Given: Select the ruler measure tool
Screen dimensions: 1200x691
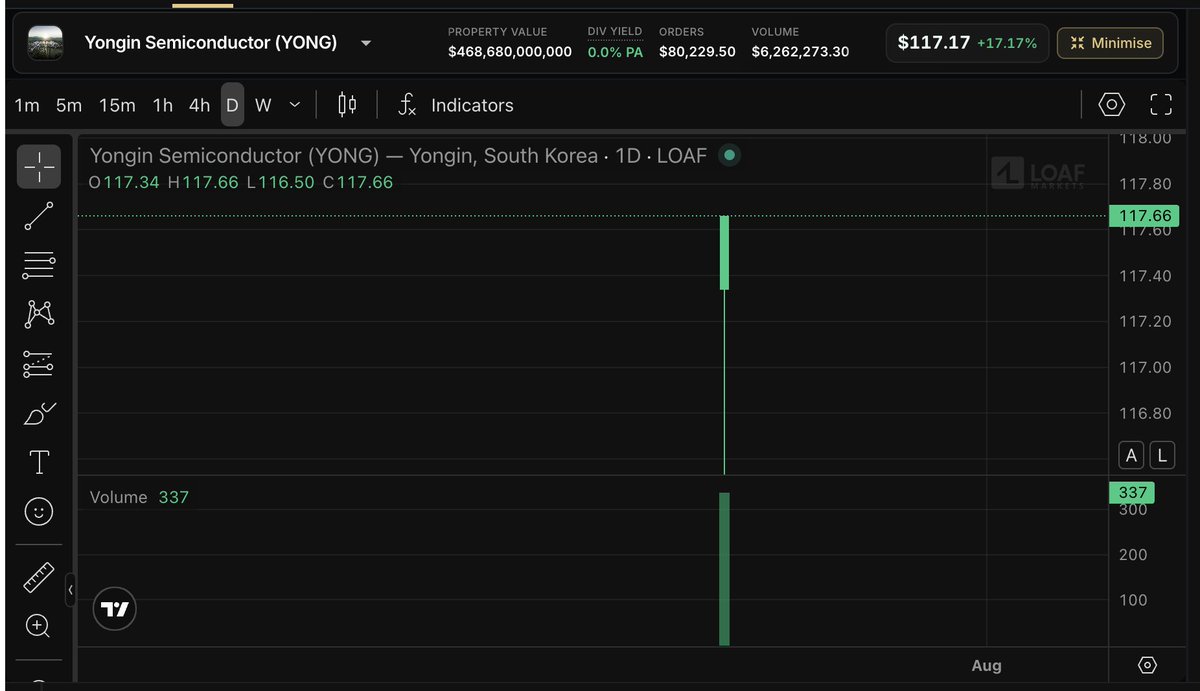Looking at the screenshot, I should point(39,577).
